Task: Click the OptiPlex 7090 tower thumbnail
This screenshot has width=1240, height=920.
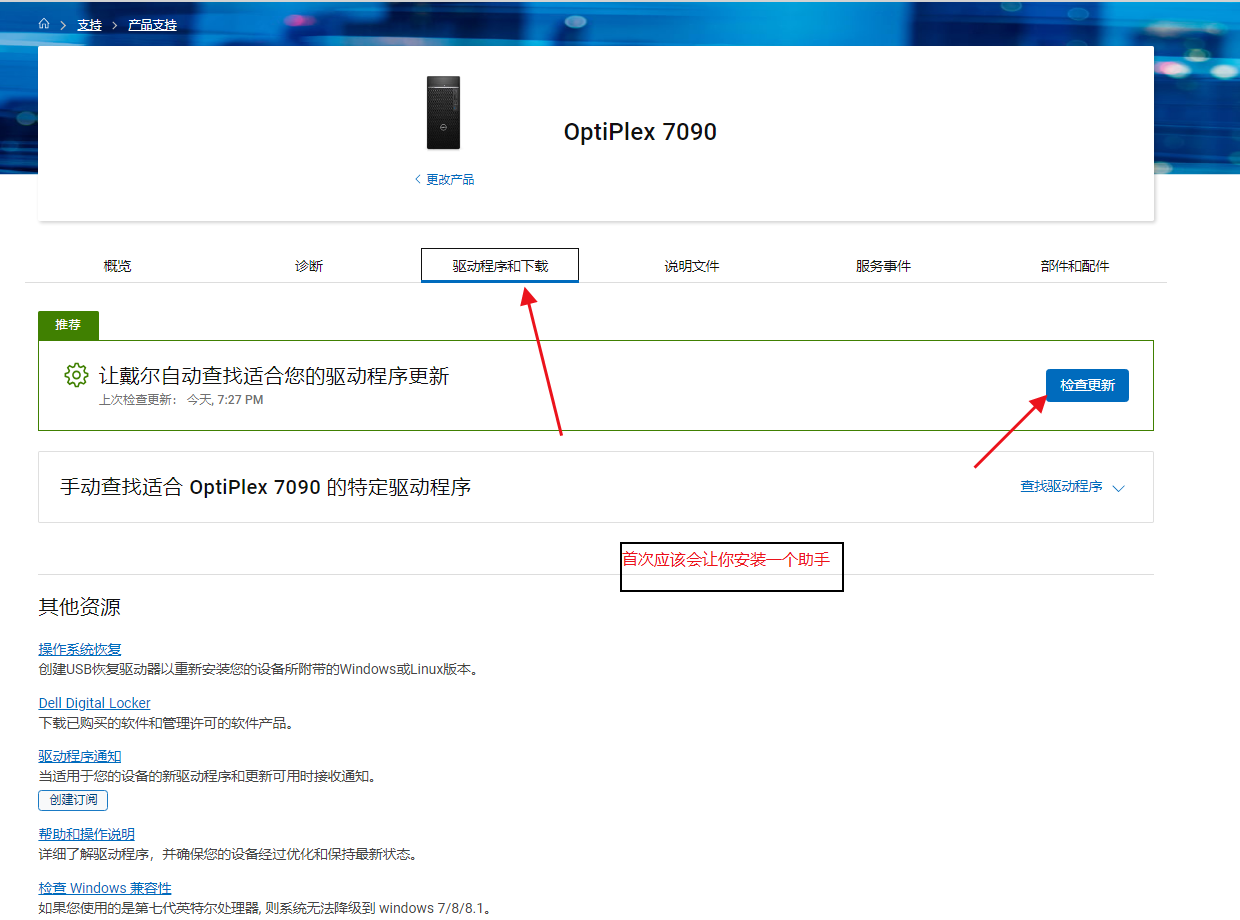Action: coord(443,113)
